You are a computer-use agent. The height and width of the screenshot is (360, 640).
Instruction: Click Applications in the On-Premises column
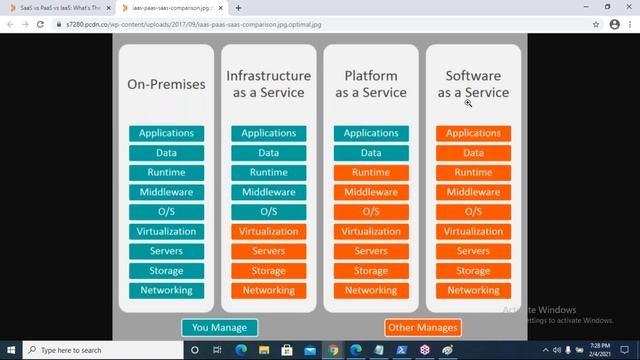pos(167,133)
